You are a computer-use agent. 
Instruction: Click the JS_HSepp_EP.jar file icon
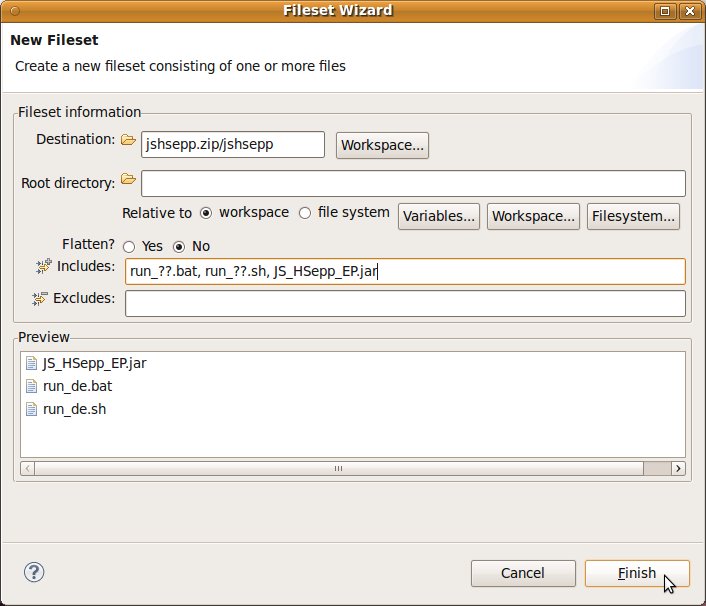[31, 363]
